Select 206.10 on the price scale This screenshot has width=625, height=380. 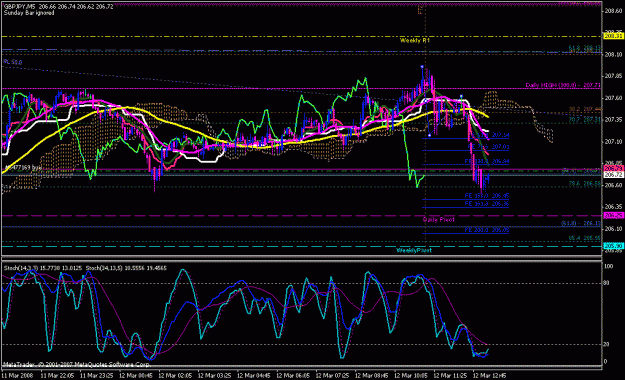pyautogui.click(x=613, y=228)
